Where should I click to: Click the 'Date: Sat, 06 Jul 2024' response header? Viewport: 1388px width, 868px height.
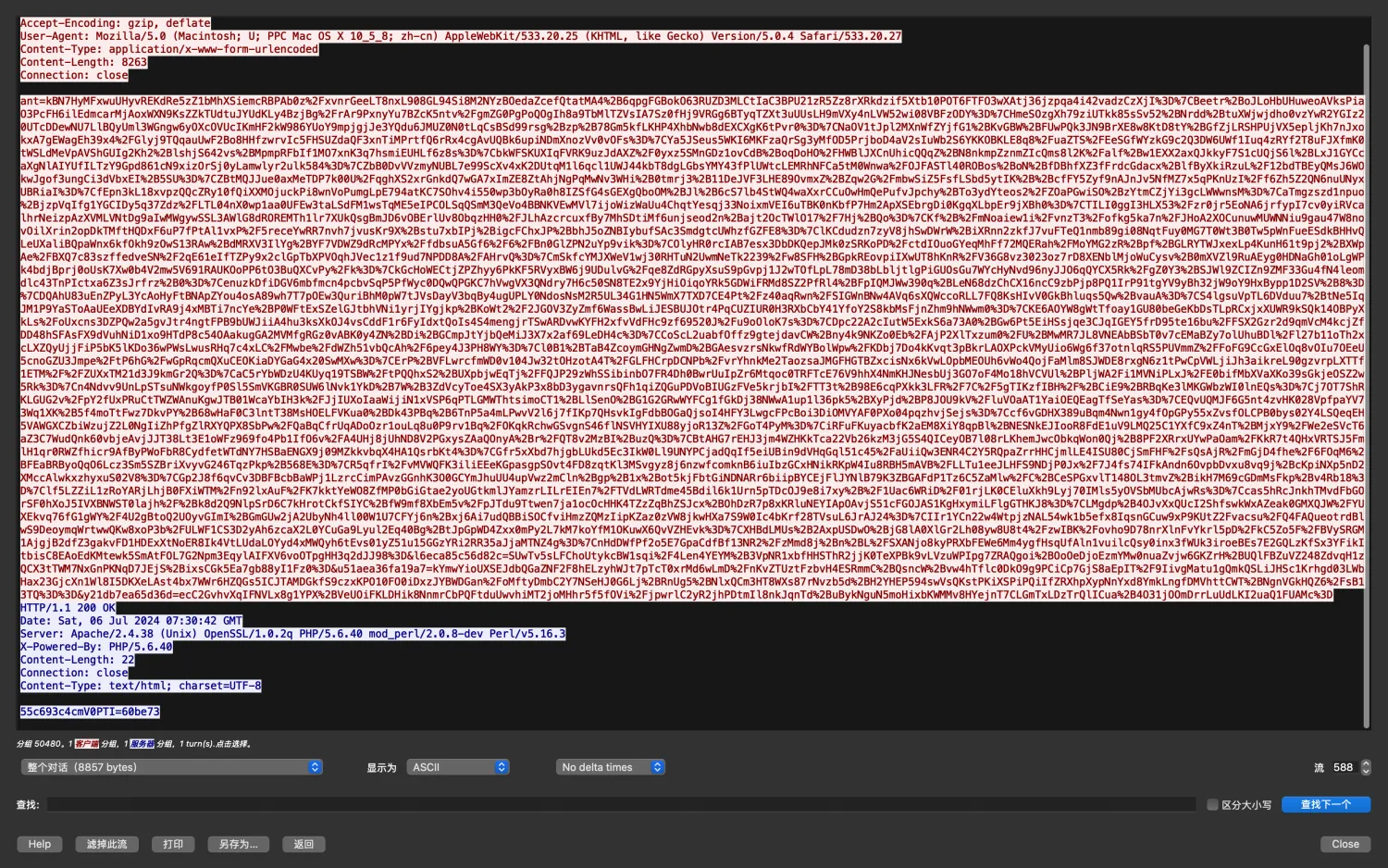tap(131, 621)
